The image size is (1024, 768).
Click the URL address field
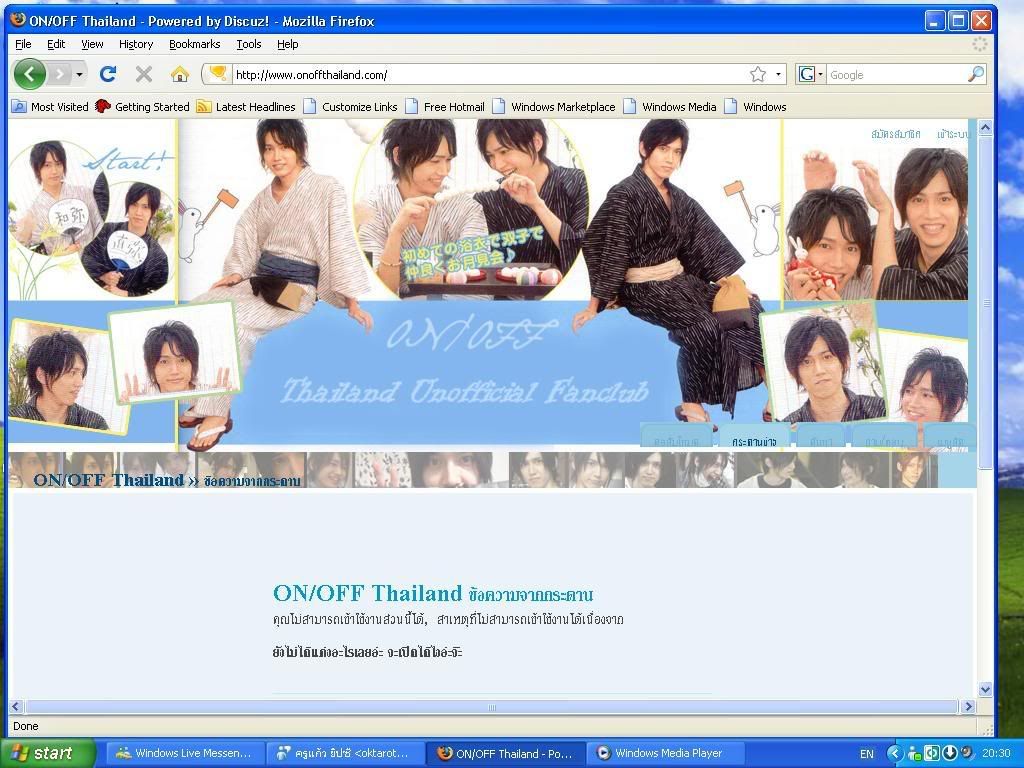pos(490,74)
